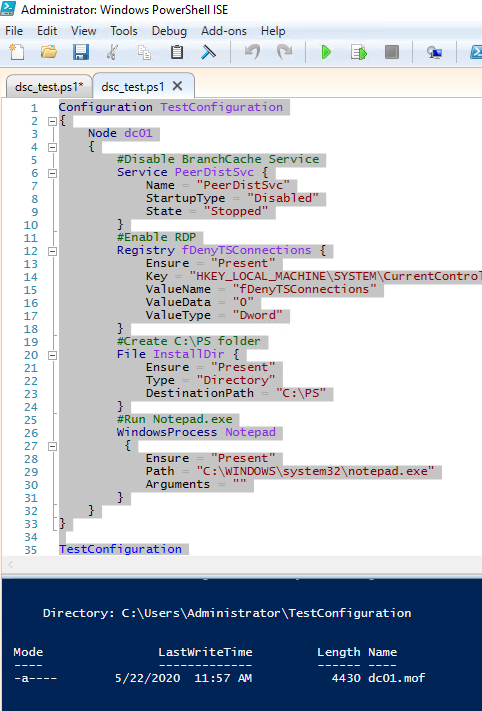Clear the console pane using the clear icon
Screen dimensions: 482x711
(x=209, y=52)
